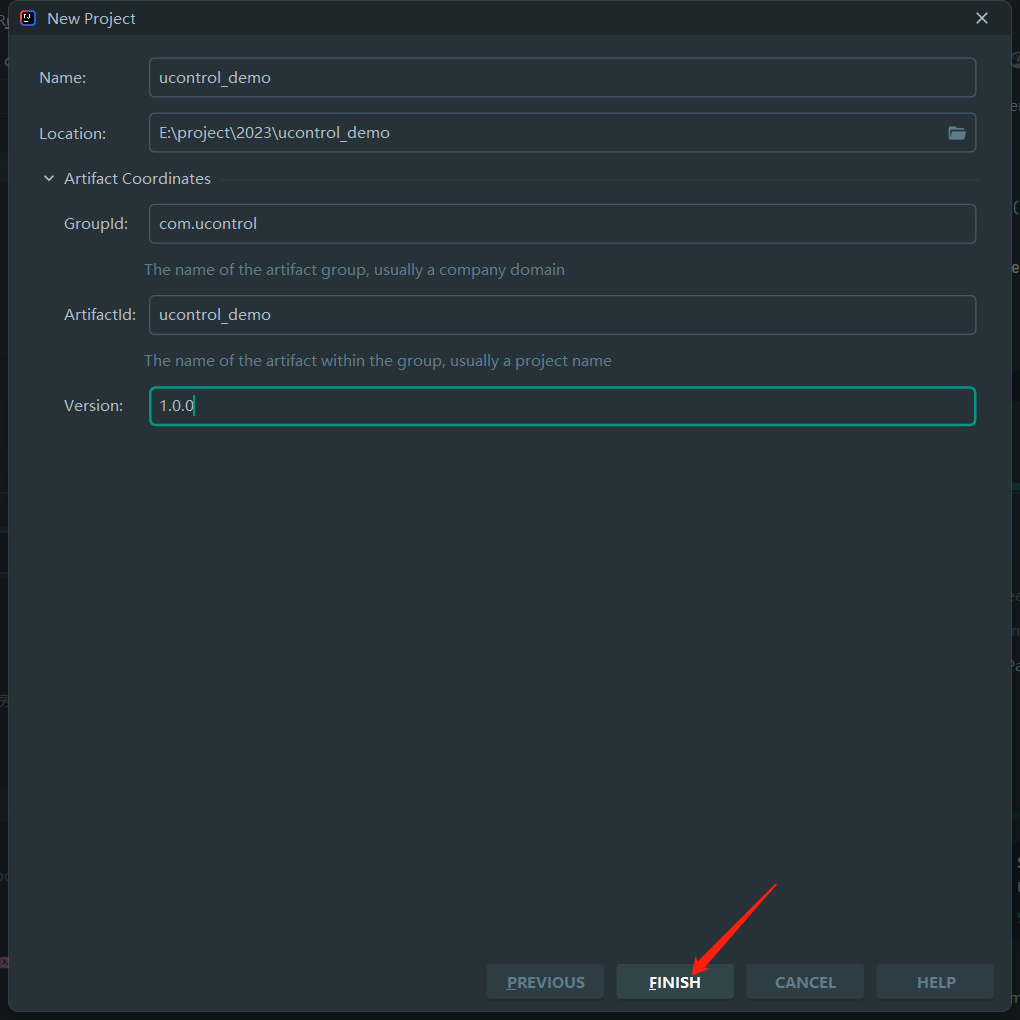This screenshot has height=1020, width=1020.
Task: Place cursor in the Version field
Action: pos(561,406)
